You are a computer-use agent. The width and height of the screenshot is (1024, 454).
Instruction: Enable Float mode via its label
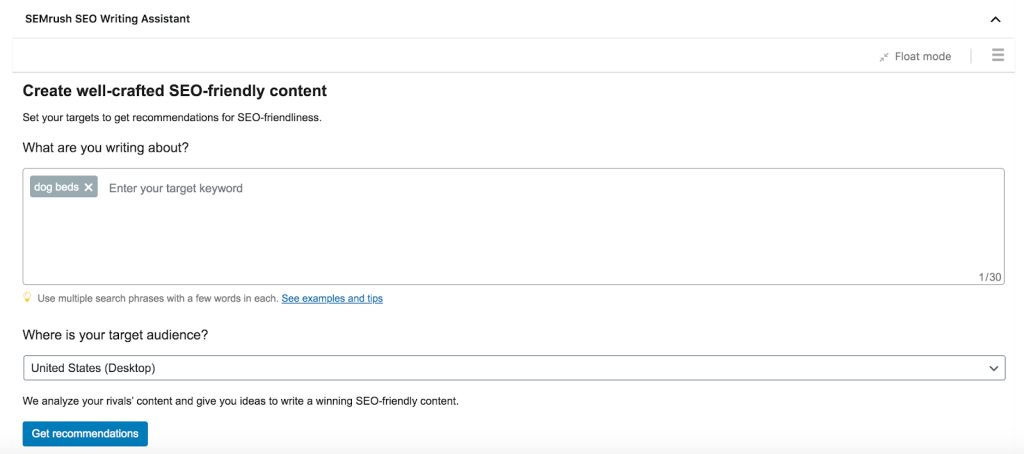922,57
